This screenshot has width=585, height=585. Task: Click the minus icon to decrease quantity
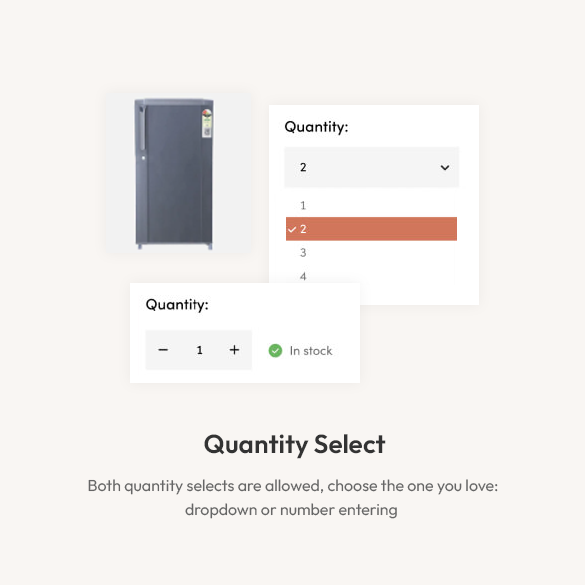163,350
